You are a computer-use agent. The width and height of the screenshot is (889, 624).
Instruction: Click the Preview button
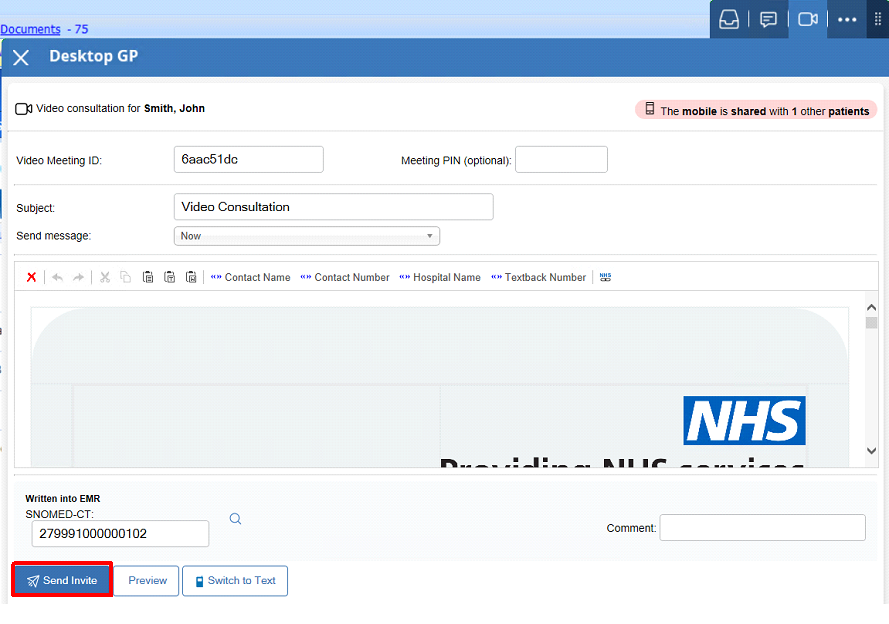tap(147, 581)
